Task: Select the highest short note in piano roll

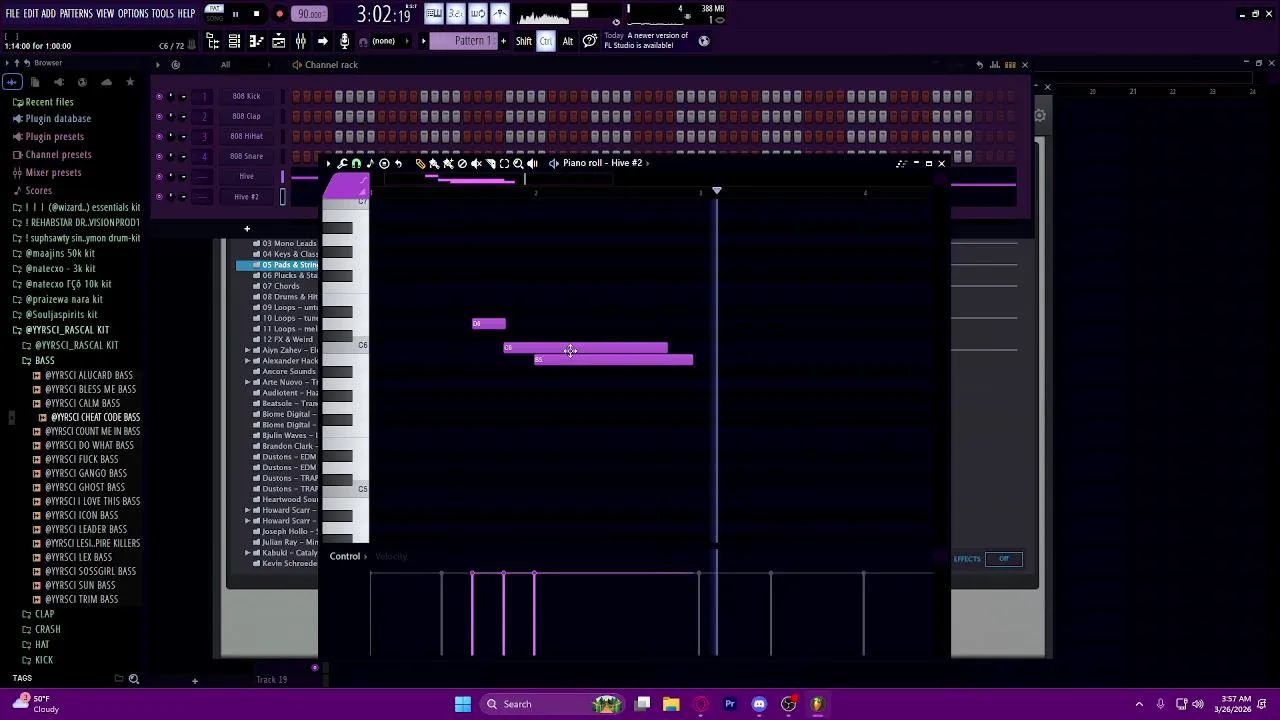Action: click(489, 324)
